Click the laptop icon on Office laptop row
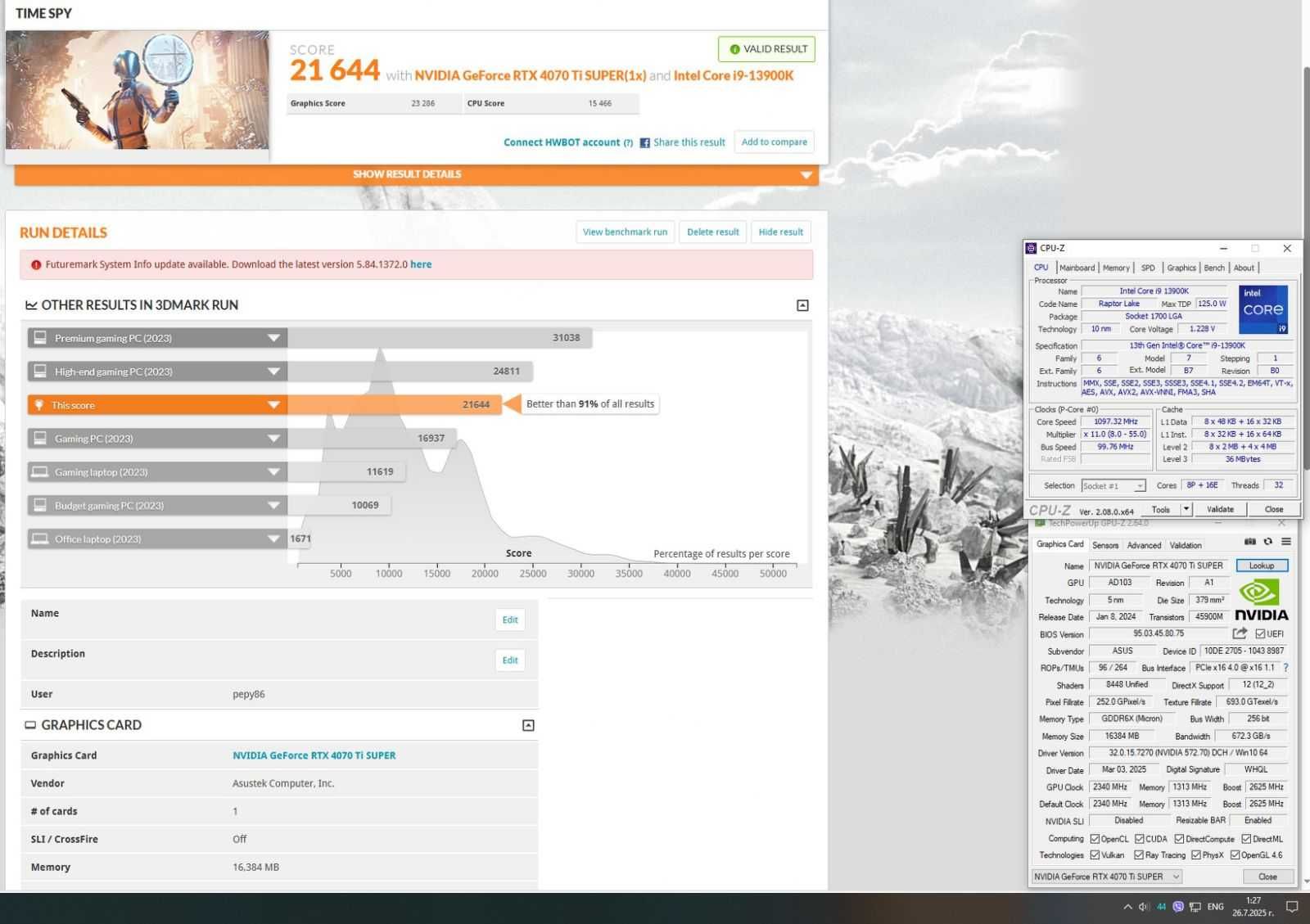This screenshot has height=924, width=1310. [39, 539]
